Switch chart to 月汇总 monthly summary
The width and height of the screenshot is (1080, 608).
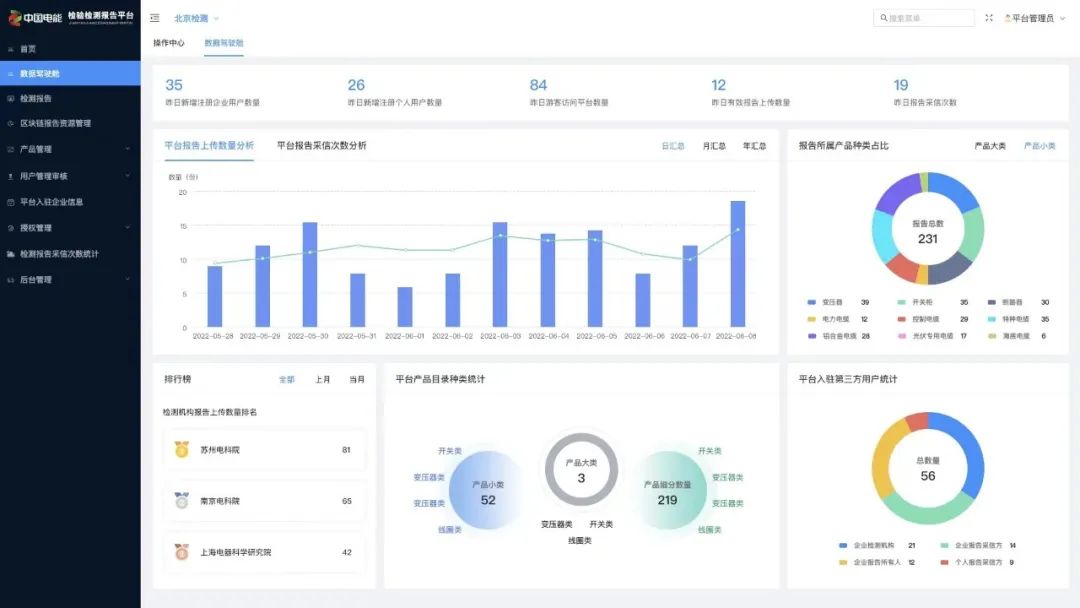(714, 146)
